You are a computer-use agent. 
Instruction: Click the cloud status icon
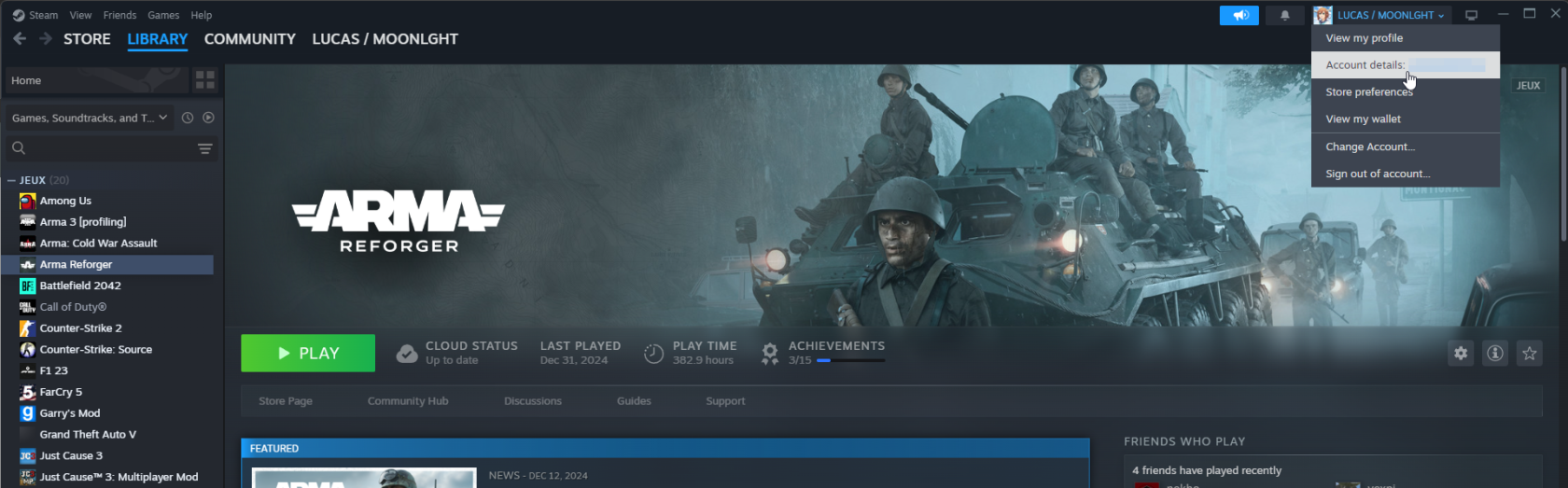[x=407, y=354]
